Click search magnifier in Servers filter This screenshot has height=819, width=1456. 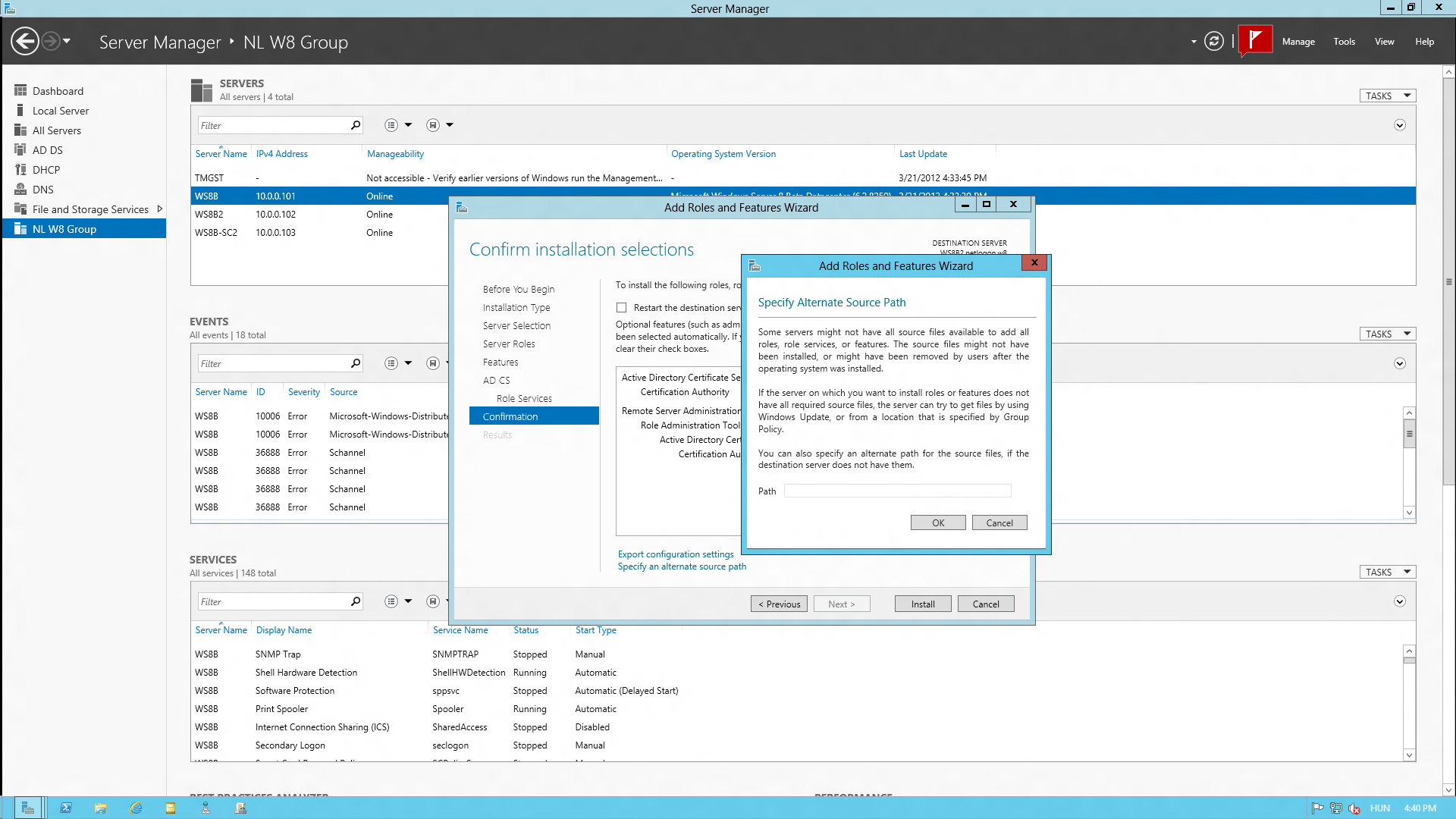356,125
